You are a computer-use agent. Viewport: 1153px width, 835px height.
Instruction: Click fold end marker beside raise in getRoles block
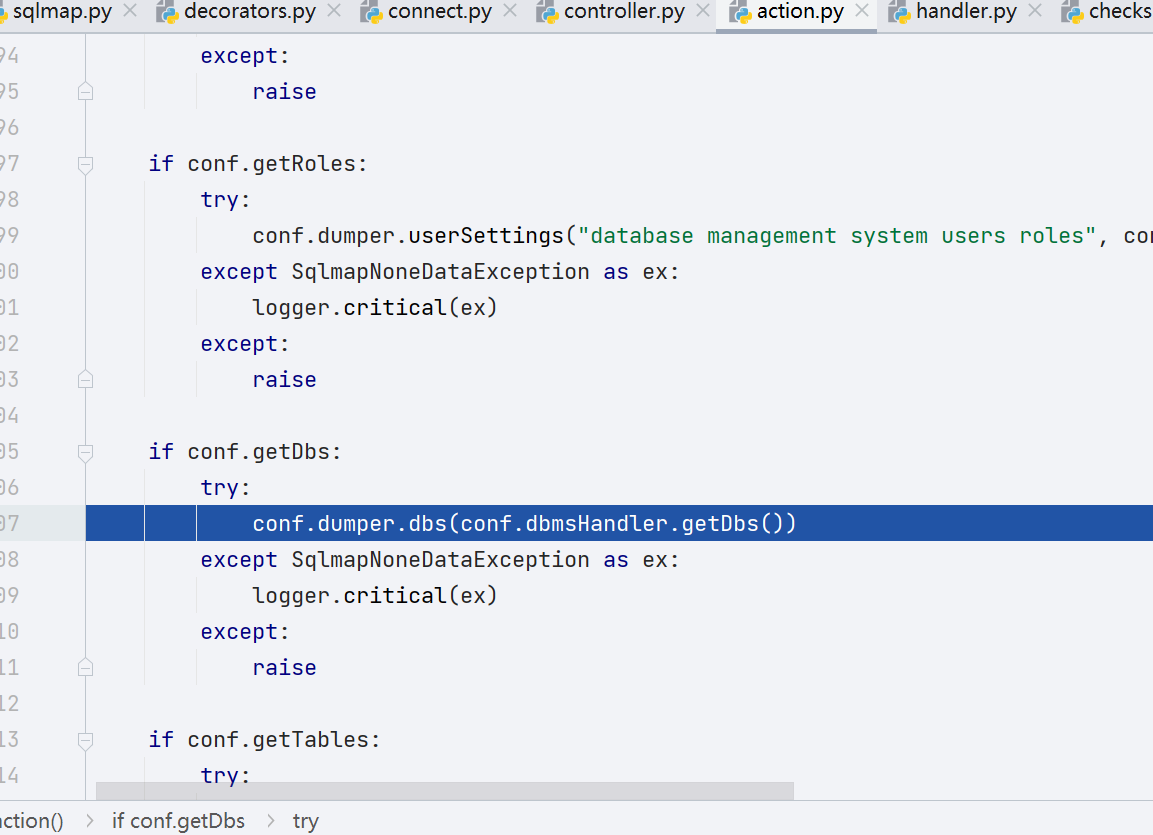point(85,379)
